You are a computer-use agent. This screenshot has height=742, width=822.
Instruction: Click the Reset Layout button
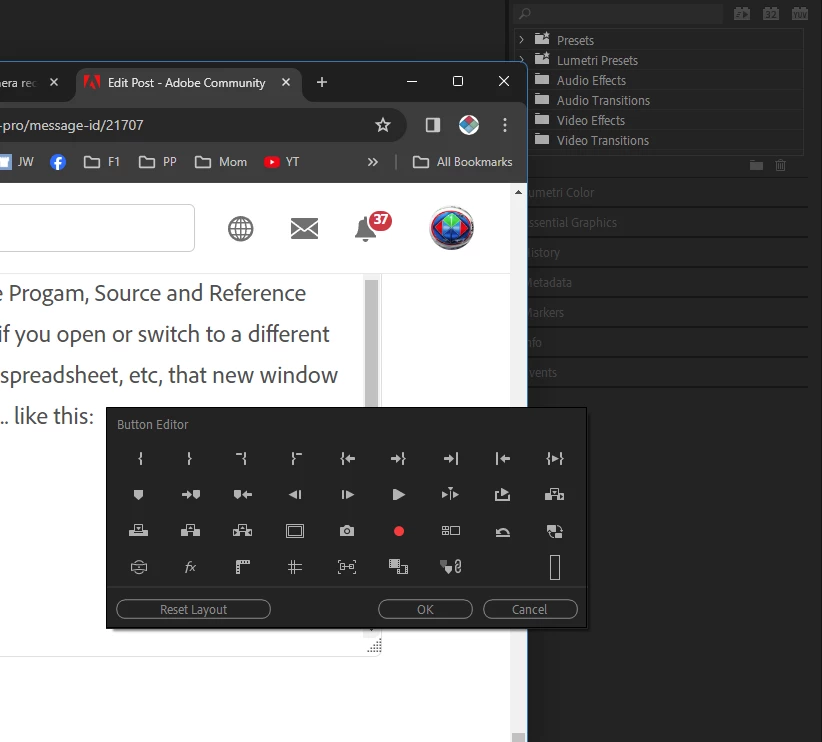coord(193,609)
